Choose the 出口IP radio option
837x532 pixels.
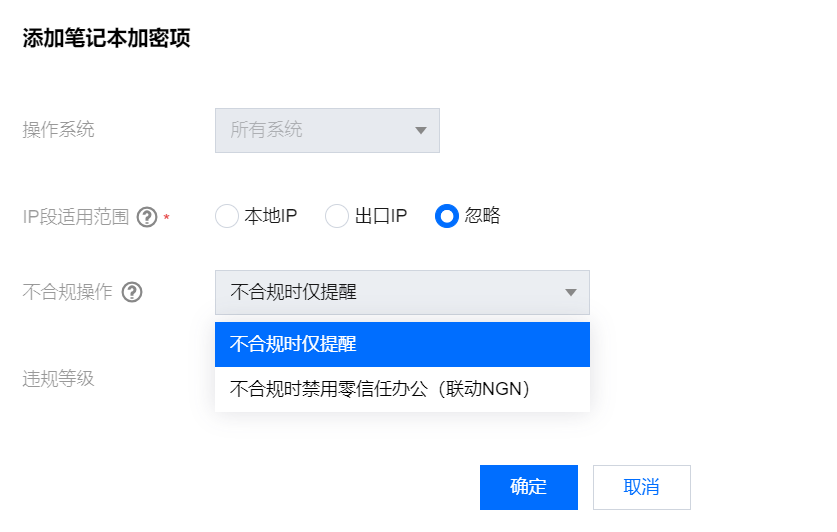coord(337,216)
